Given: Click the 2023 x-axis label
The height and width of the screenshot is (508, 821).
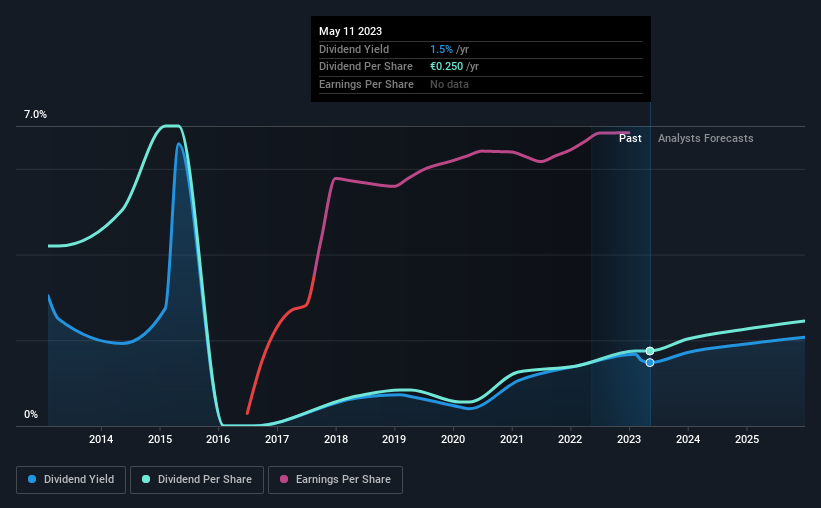Looking at the screenshot, I should 629,439.
